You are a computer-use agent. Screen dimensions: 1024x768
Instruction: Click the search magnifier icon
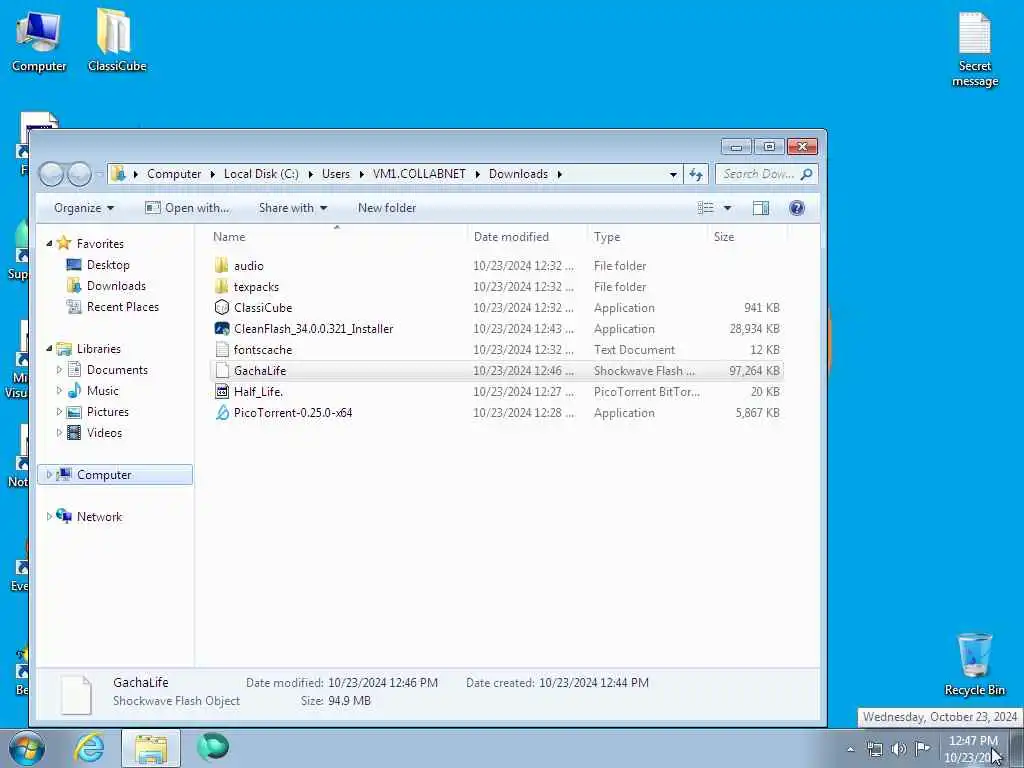(x=807, y=174)
